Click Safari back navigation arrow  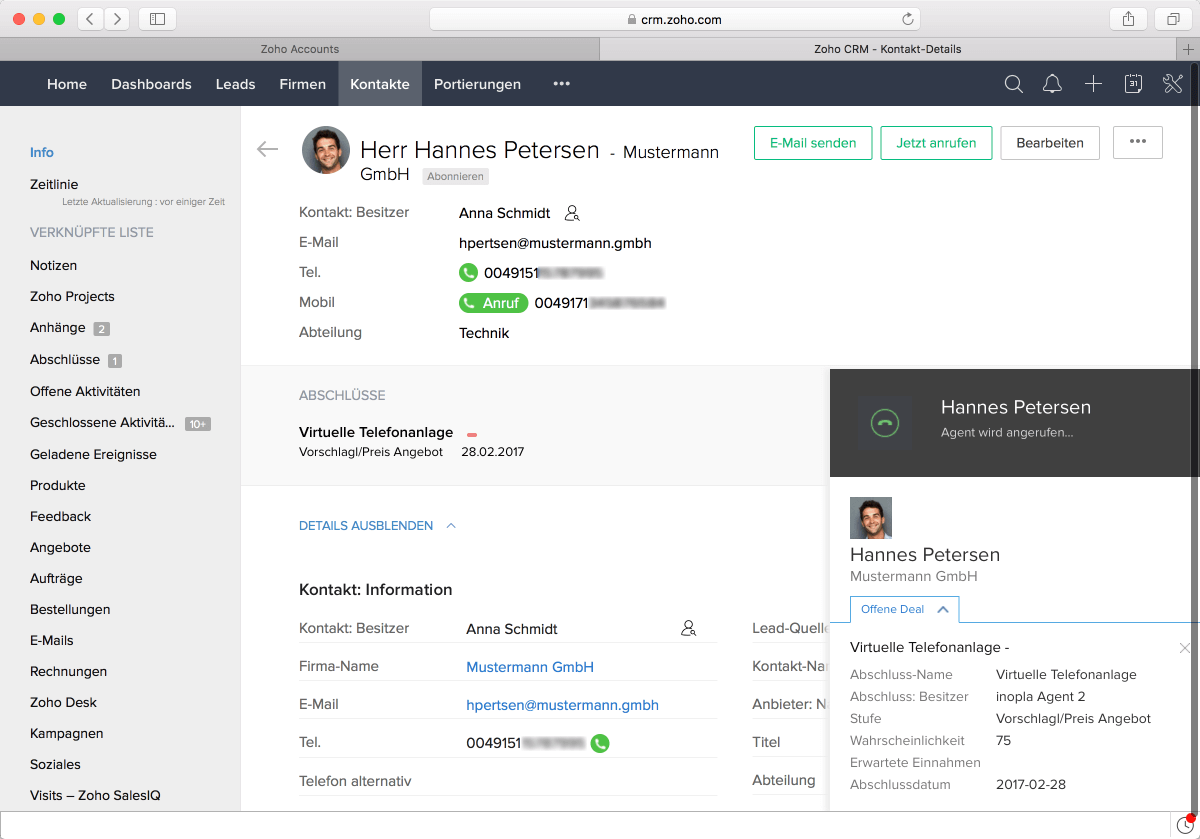point(90,19)
